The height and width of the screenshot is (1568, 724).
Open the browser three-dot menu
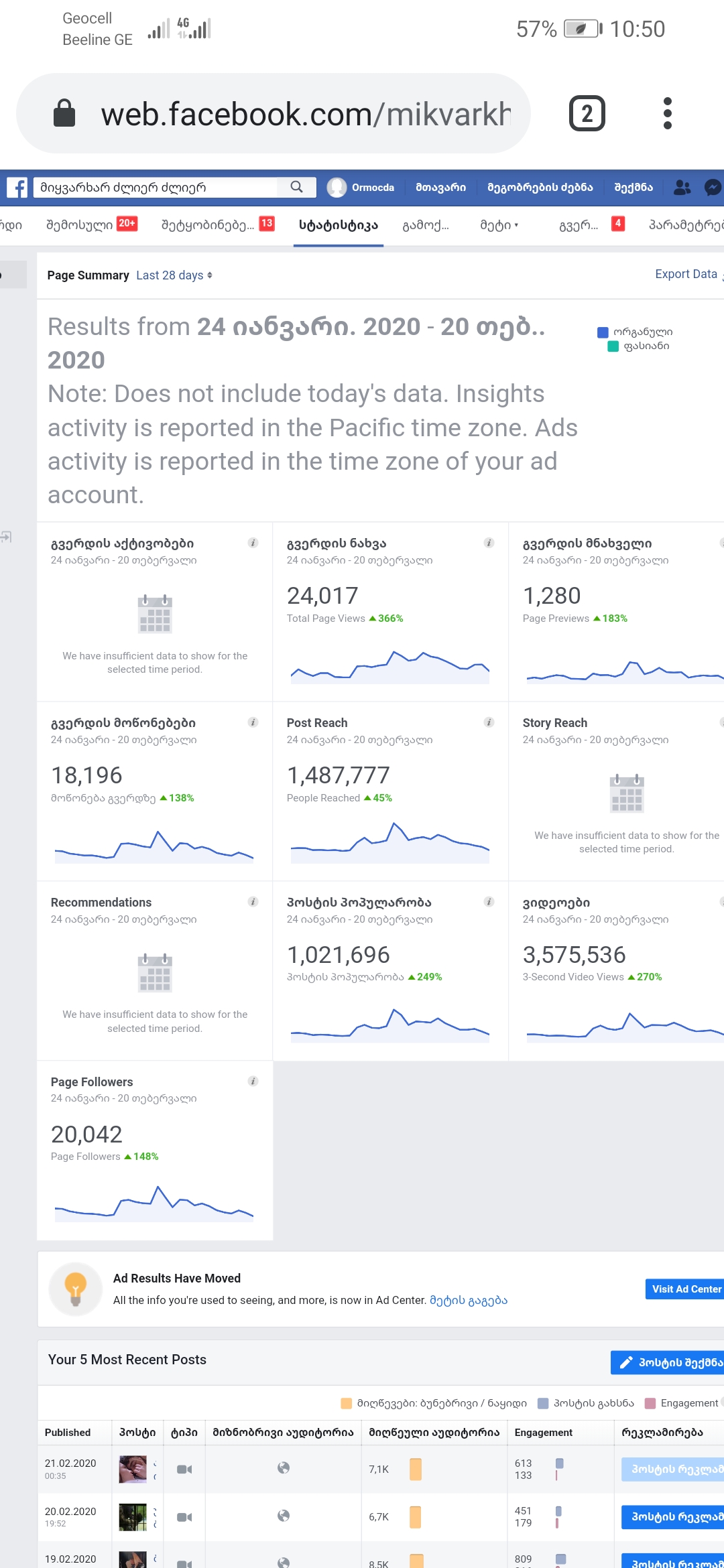click(667, 113)
